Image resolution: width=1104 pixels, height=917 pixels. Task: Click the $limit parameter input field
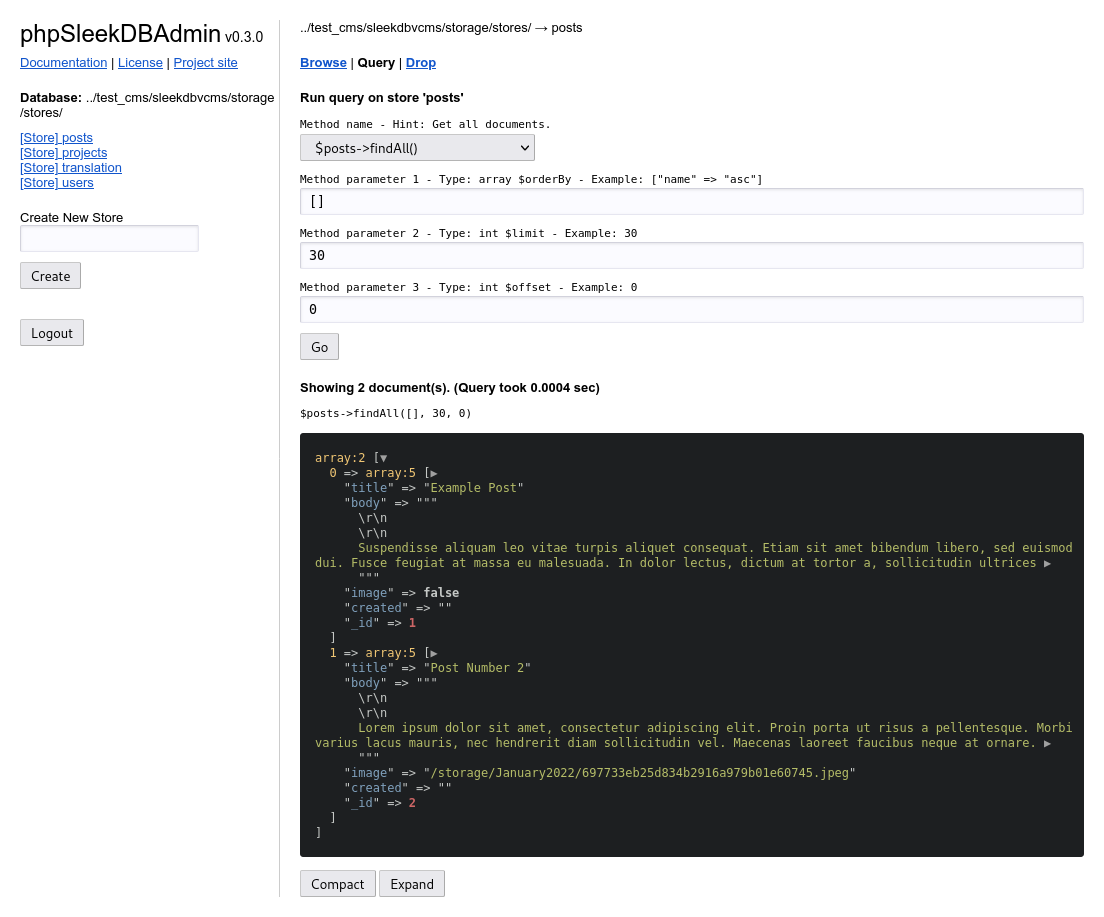click(691, 256)
